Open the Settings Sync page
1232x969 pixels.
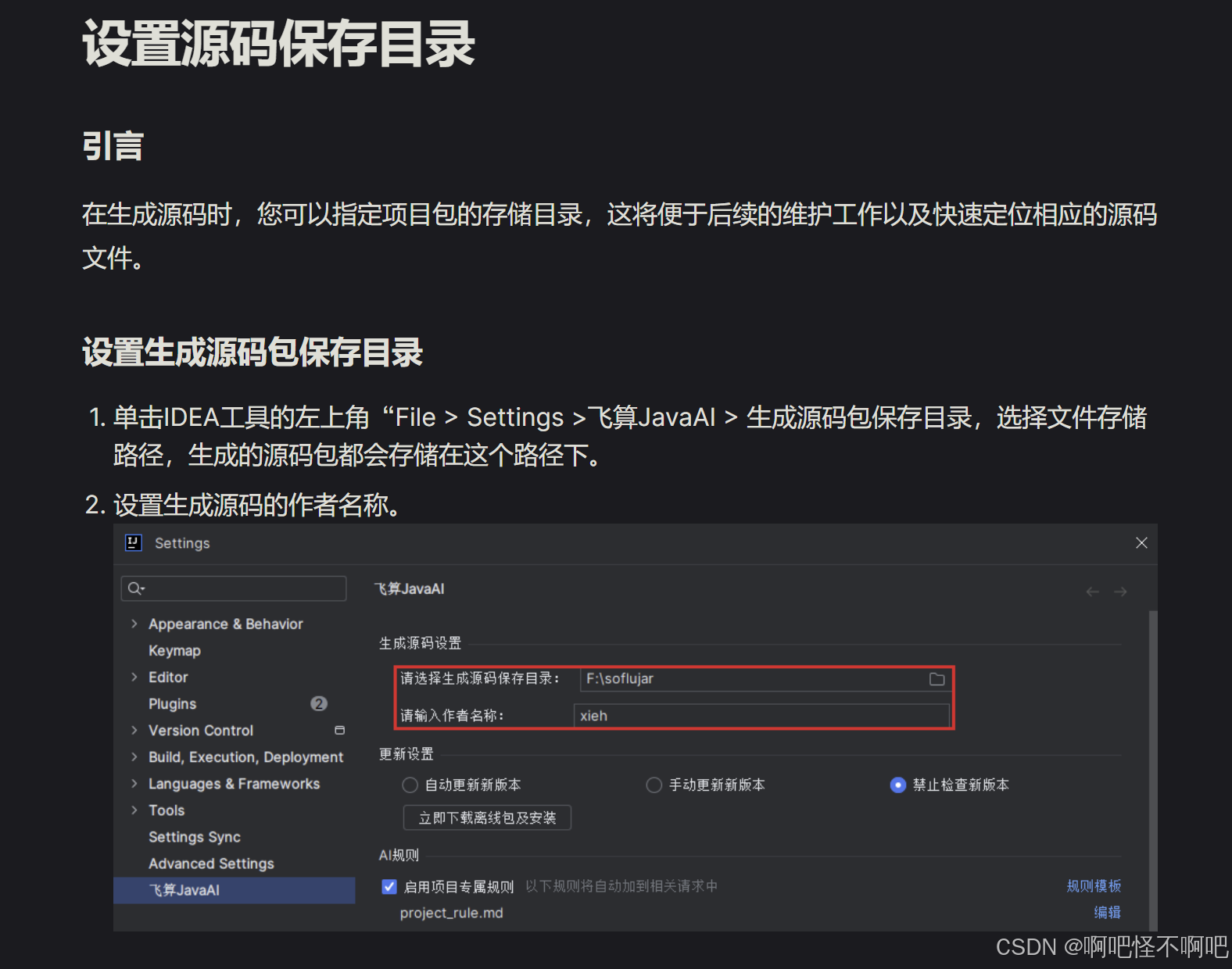coord(195,837)
